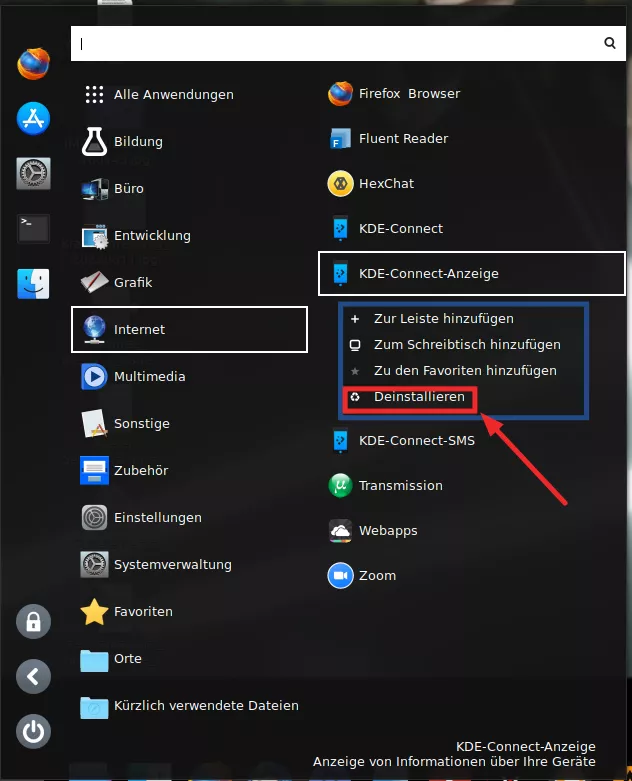Click the power off button

[x=33, y=731]
